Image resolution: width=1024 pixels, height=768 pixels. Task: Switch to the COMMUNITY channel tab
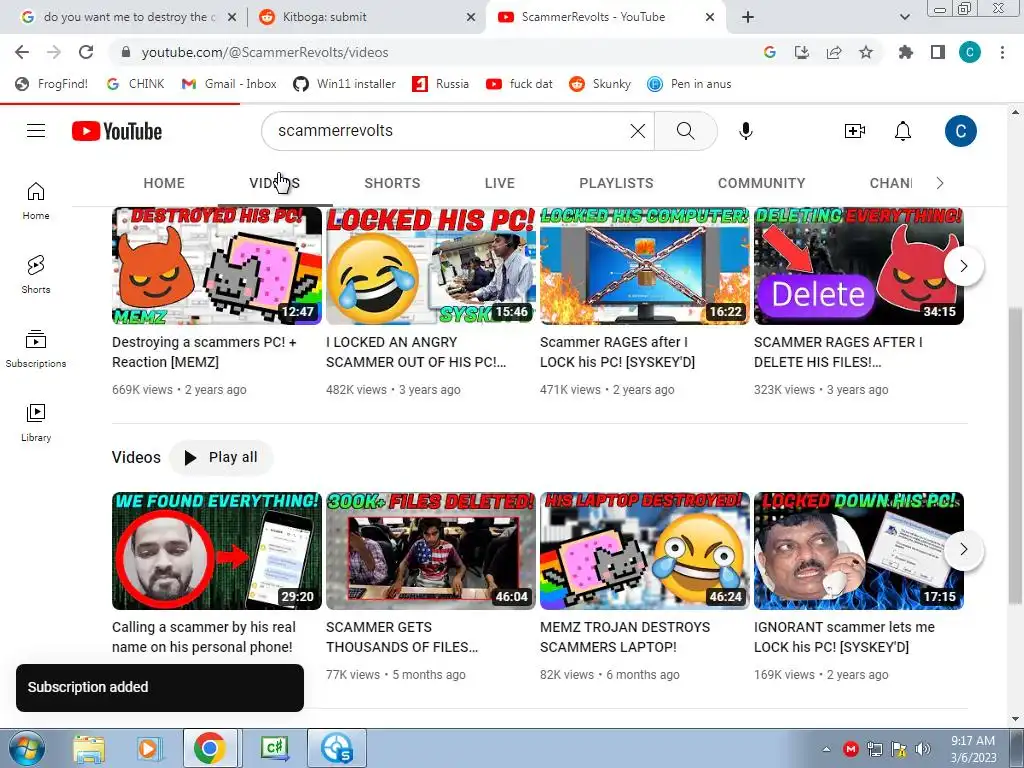761,183
